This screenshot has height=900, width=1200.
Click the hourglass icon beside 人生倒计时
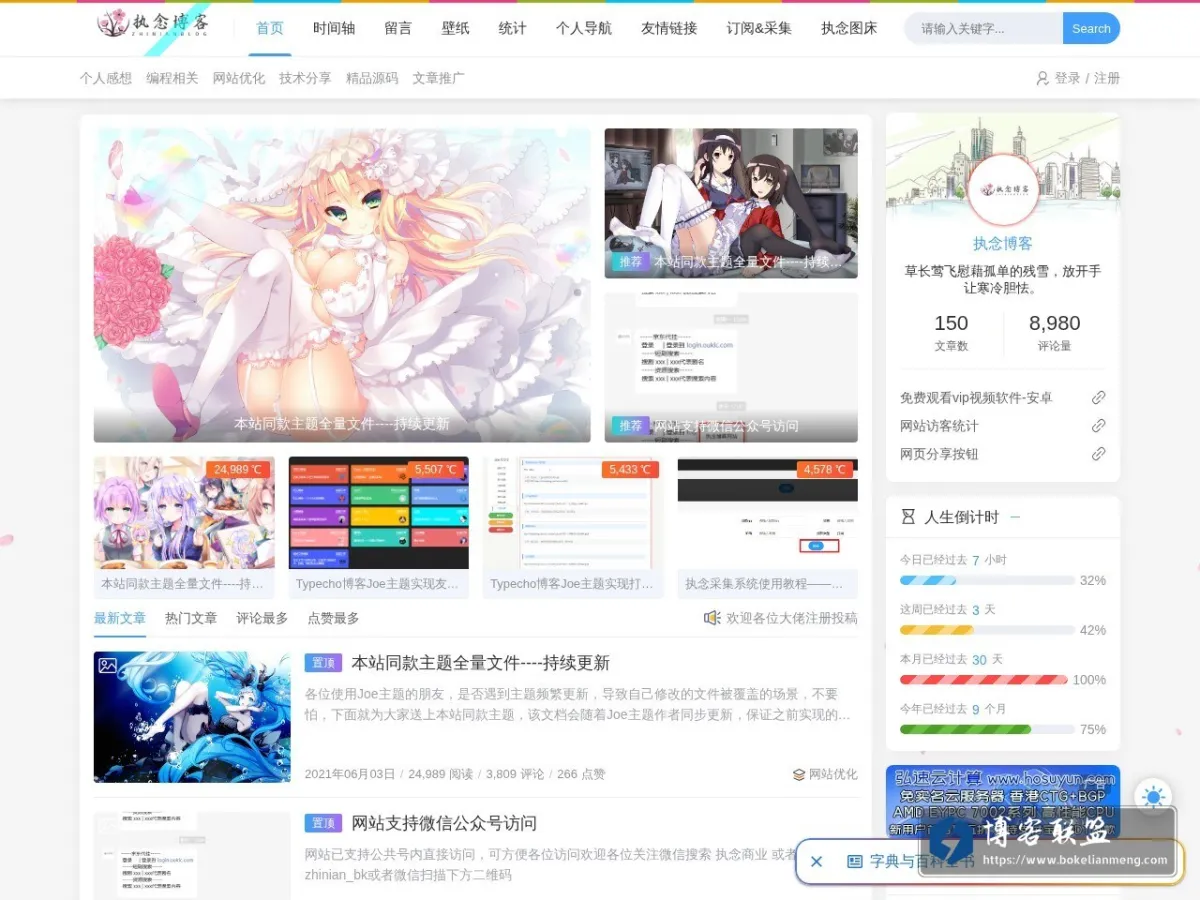(x=908, y=517)
